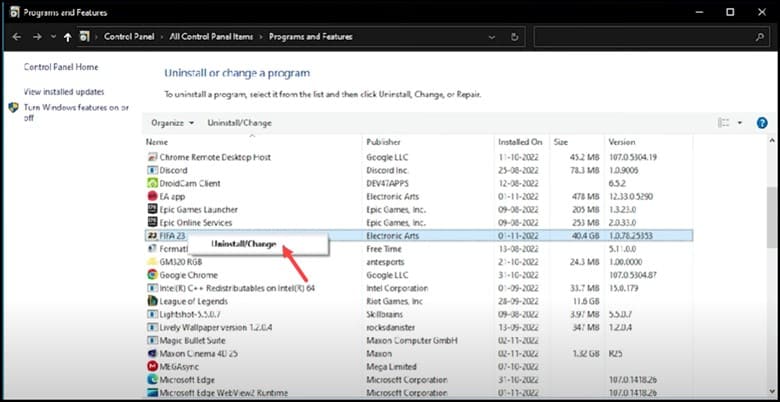The height and width of the screenshot is (402, 780).
Task: Click the Lively Wallpaper icon
Action: 153,327
